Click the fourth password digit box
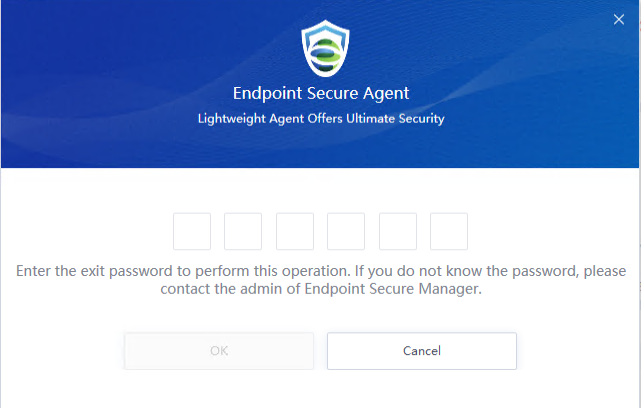Viewport: 641px width, 408px height. coord(346,231)
